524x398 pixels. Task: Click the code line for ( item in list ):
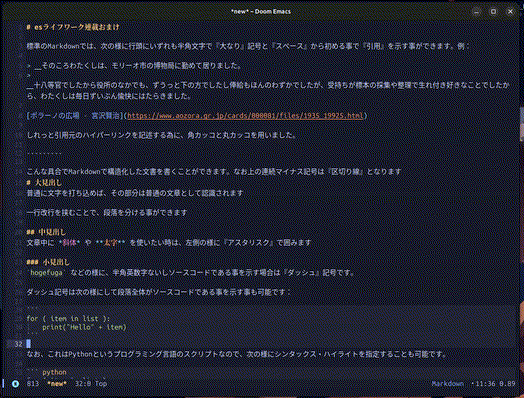[x=68, y=318]
